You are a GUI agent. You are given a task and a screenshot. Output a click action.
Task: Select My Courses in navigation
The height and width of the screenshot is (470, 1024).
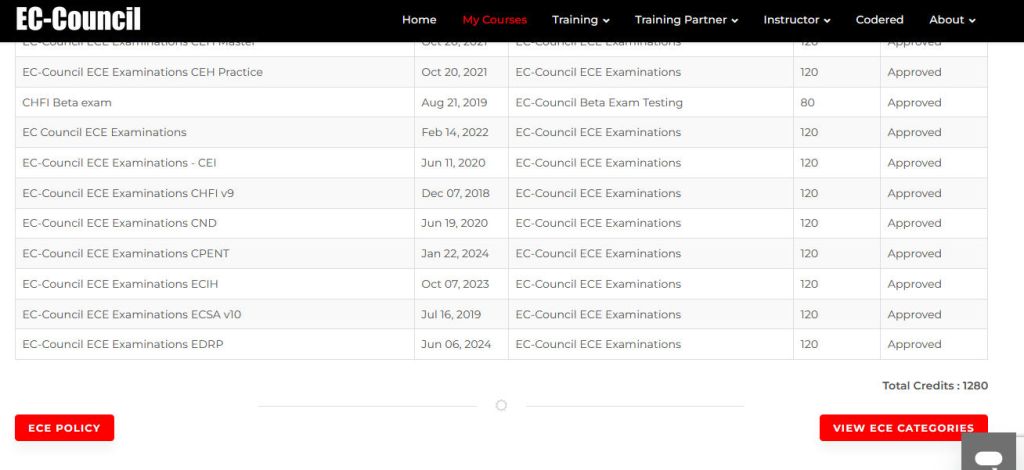coord(494,20)
